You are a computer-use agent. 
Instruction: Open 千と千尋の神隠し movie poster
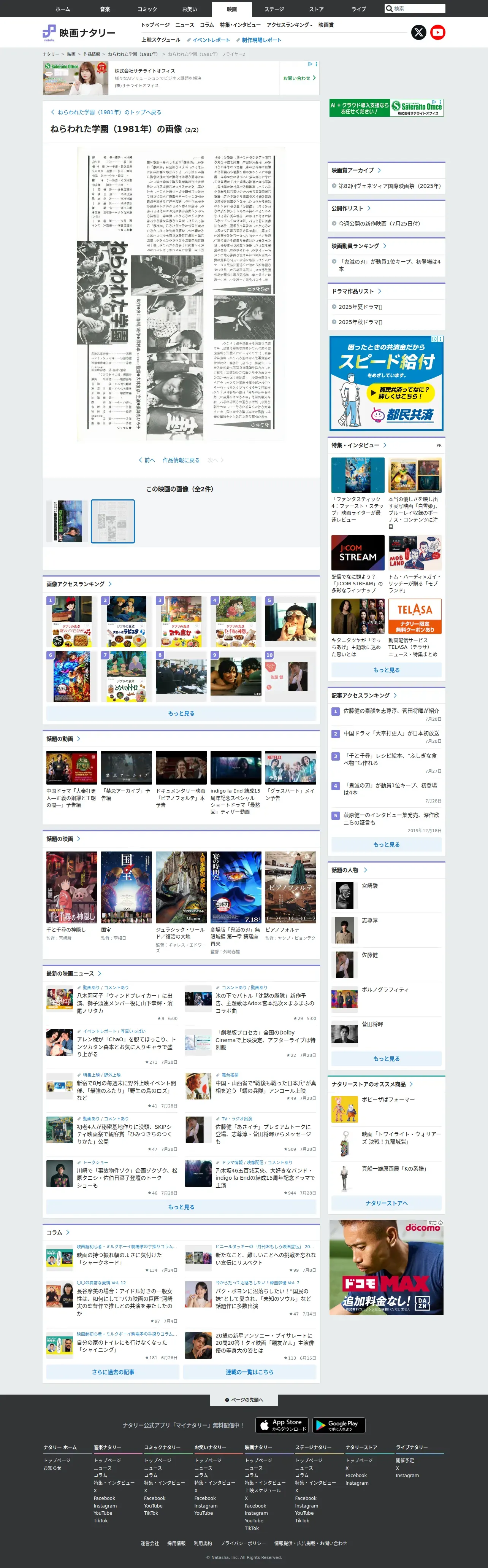pos(72,888)
